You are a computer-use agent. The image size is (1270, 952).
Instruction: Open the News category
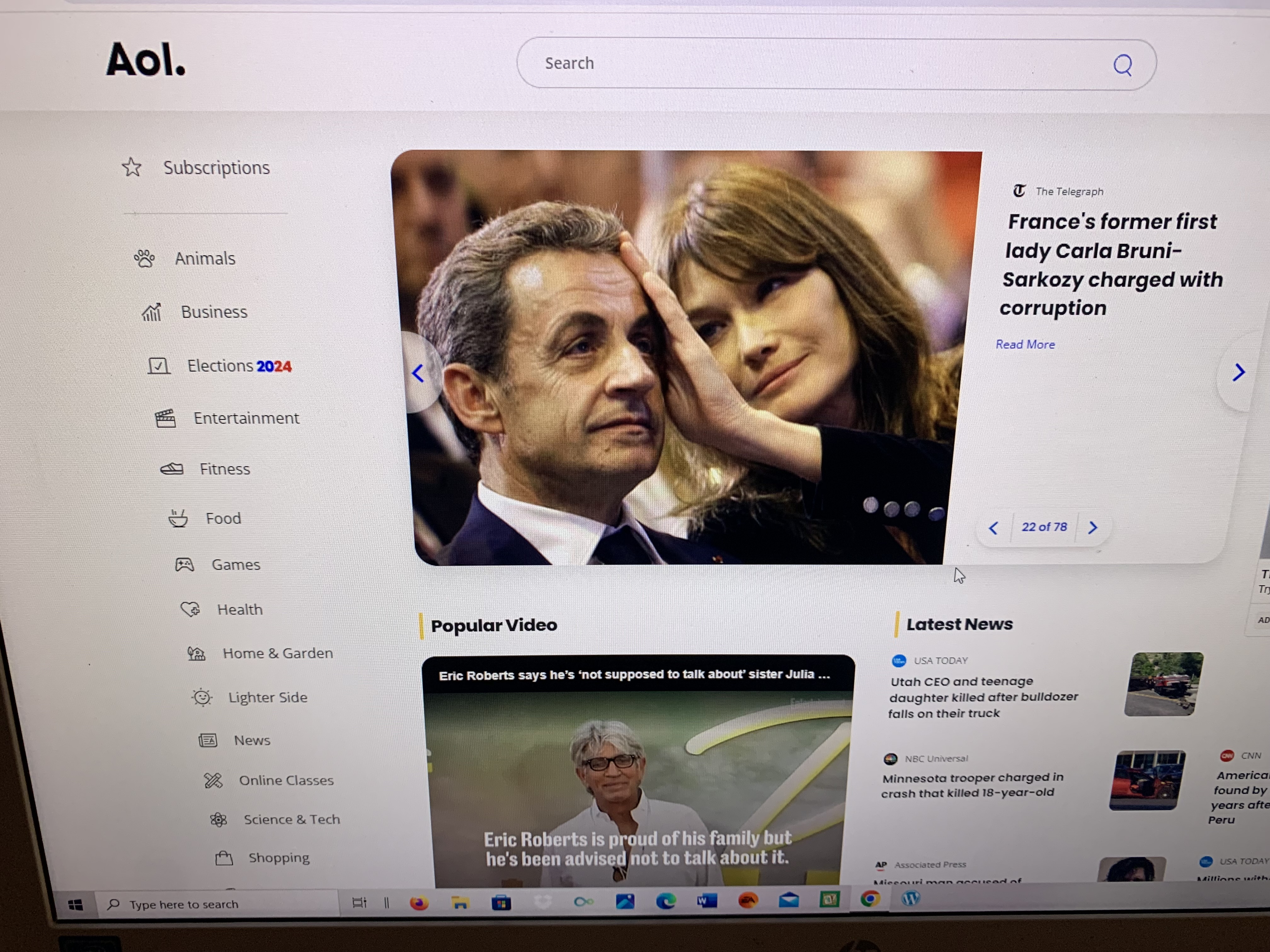click(x=252, y=740)
